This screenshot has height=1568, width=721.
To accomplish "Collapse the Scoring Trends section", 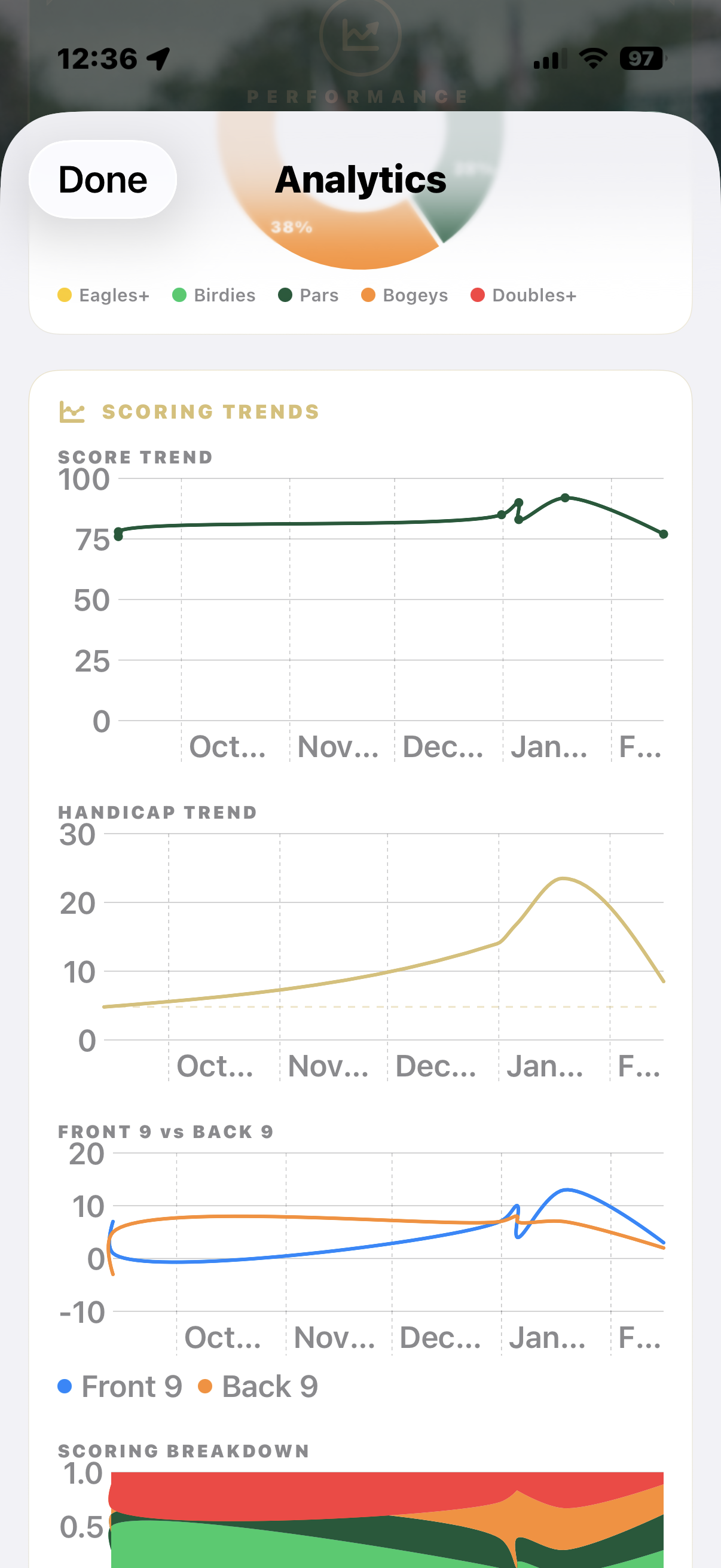I will (210, 412).
